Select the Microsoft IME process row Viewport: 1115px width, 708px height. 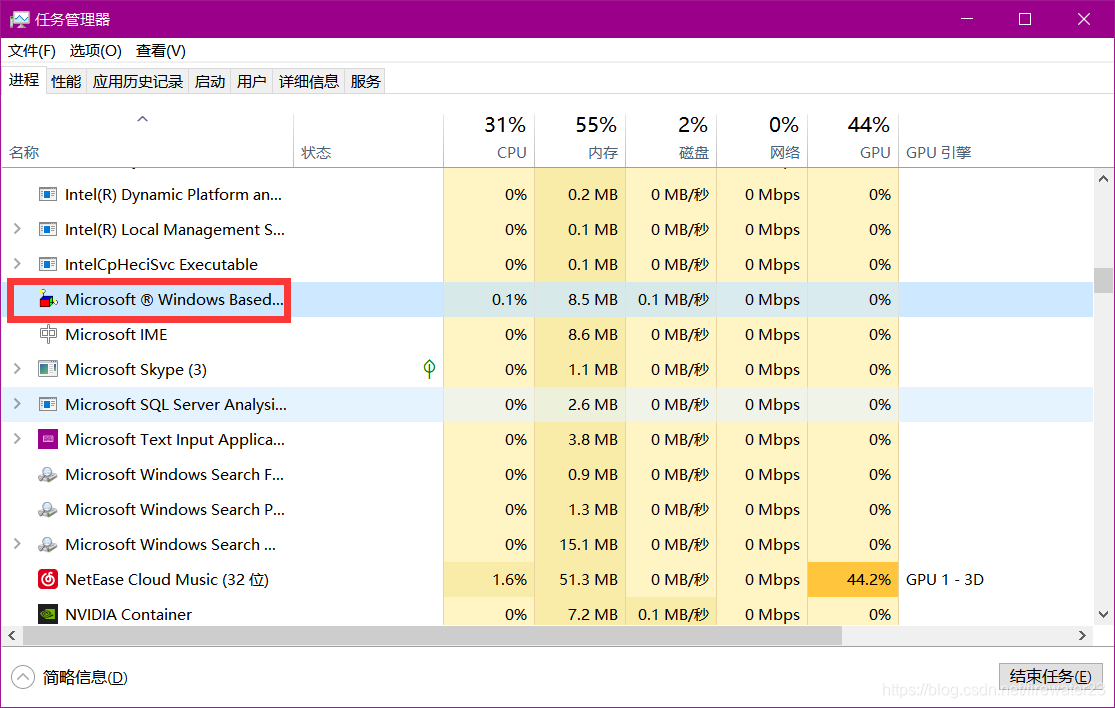click(x=548, y=334)
